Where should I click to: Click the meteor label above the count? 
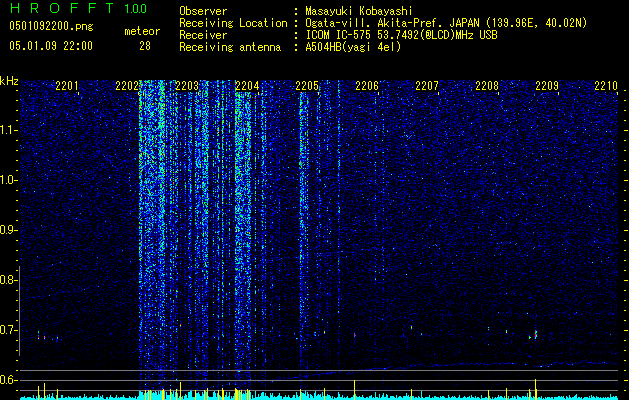point(142,31)
